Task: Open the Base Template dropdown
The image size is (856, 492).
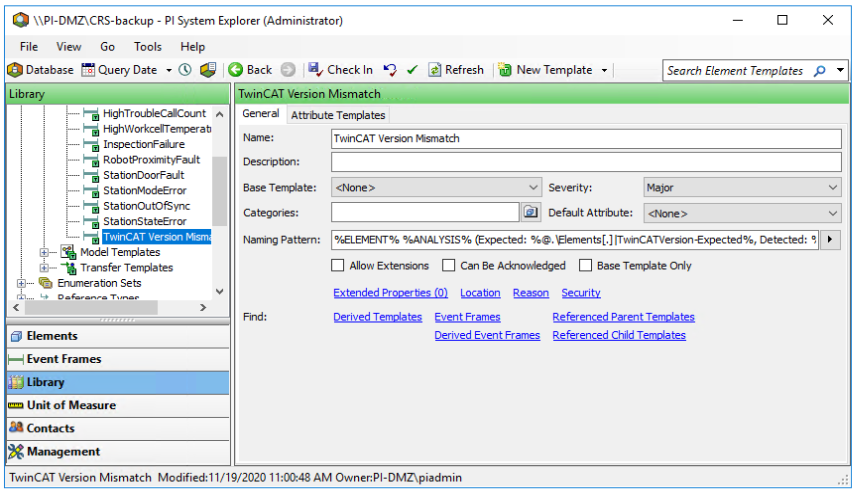Action: [436, 187]
